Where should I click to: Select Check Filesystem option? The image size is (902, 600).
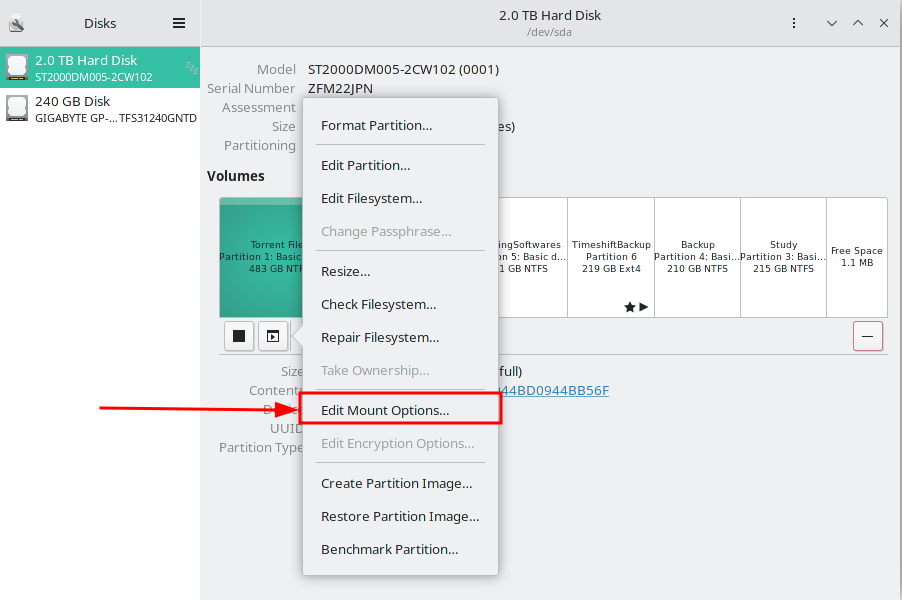click(x=378, y=304)
